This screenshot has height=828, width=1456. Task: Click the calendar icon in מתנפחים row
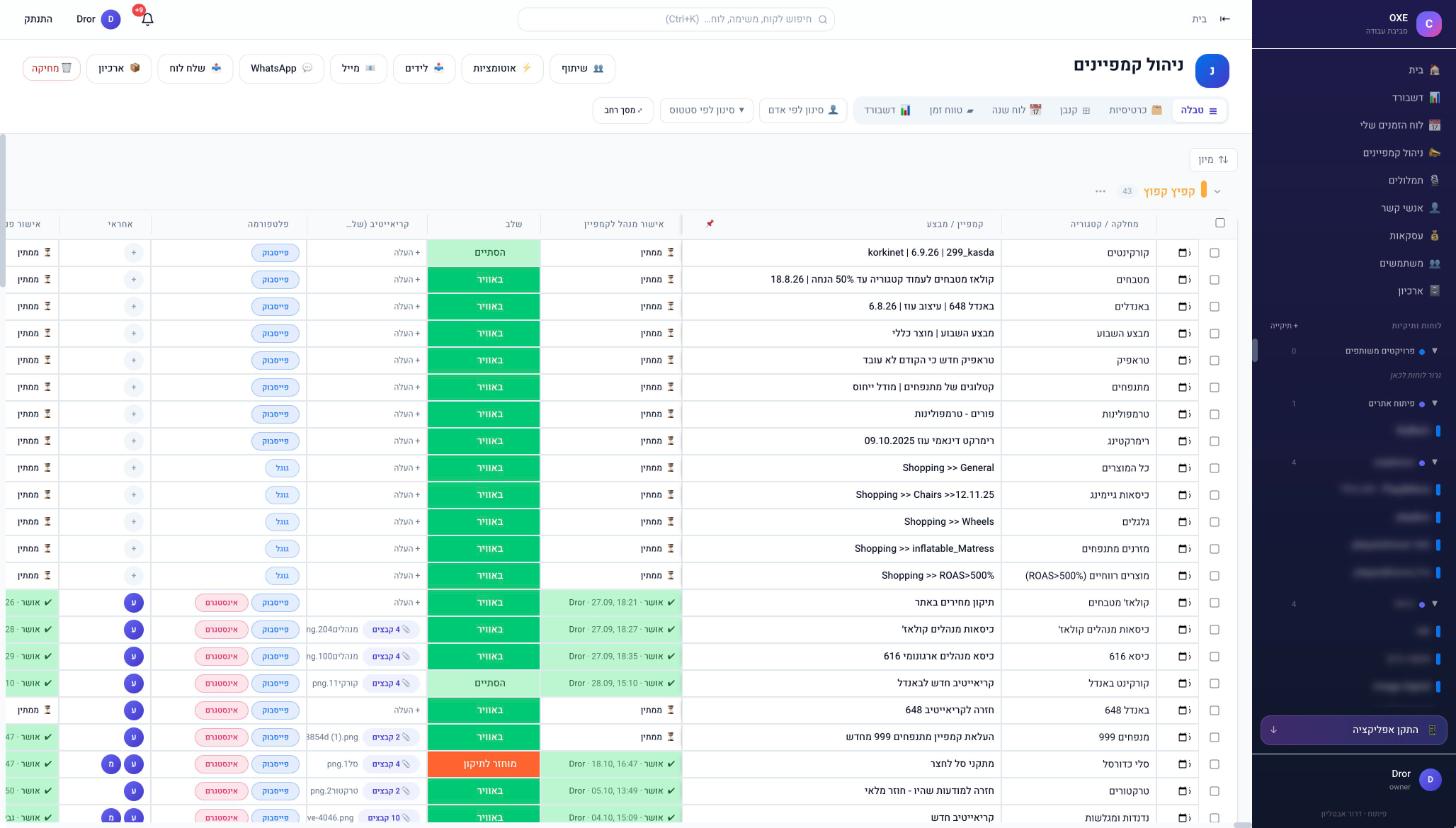click(1182, 387)
